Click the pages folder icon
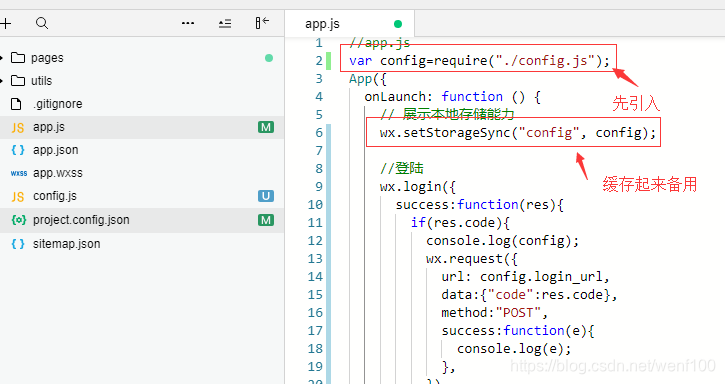 [18, 58]
